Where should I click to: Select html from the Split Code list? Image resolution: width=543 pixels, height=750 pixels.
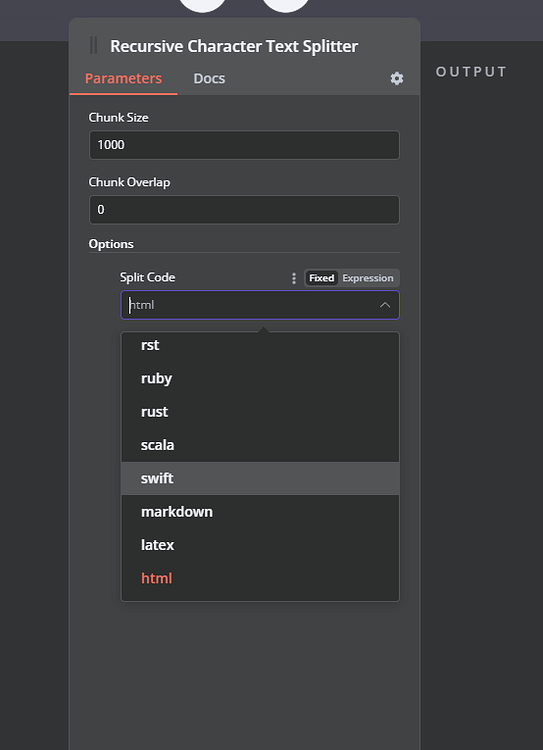tap(260, 578)
